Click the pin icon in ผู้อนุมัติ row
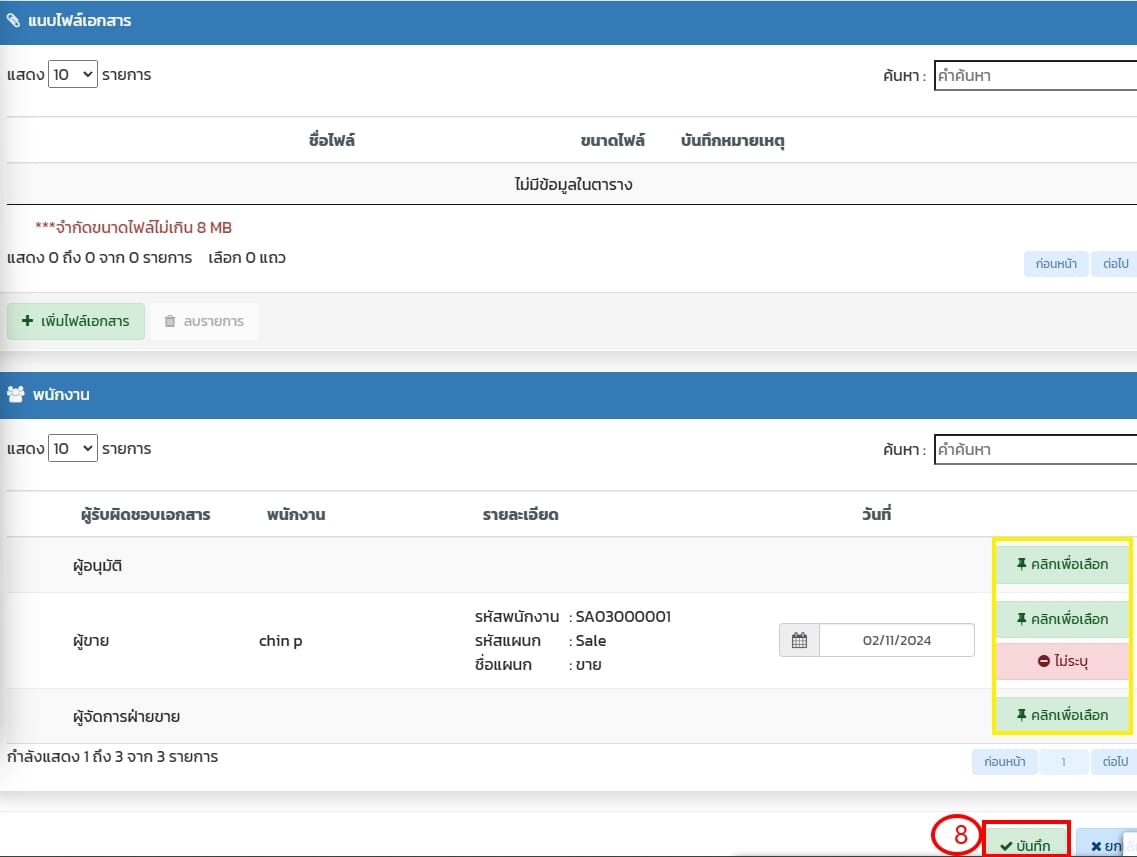The width and height of the screenshot is (1137, 857). [1021, 565]
